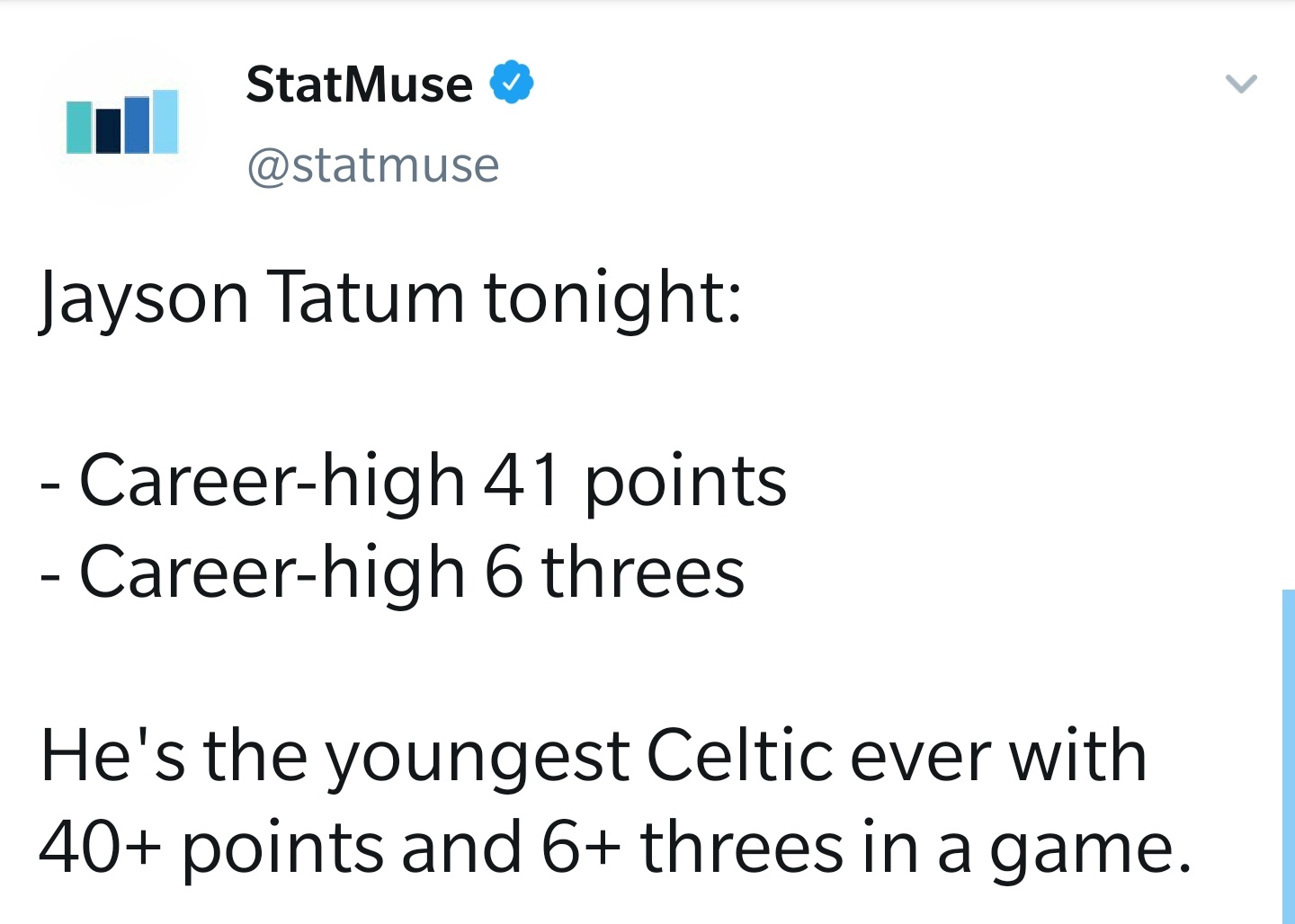This screenshot has height=924, width=1295.
Task: Click the teal bar in StatMuse logo
Action: pos(79,128)
